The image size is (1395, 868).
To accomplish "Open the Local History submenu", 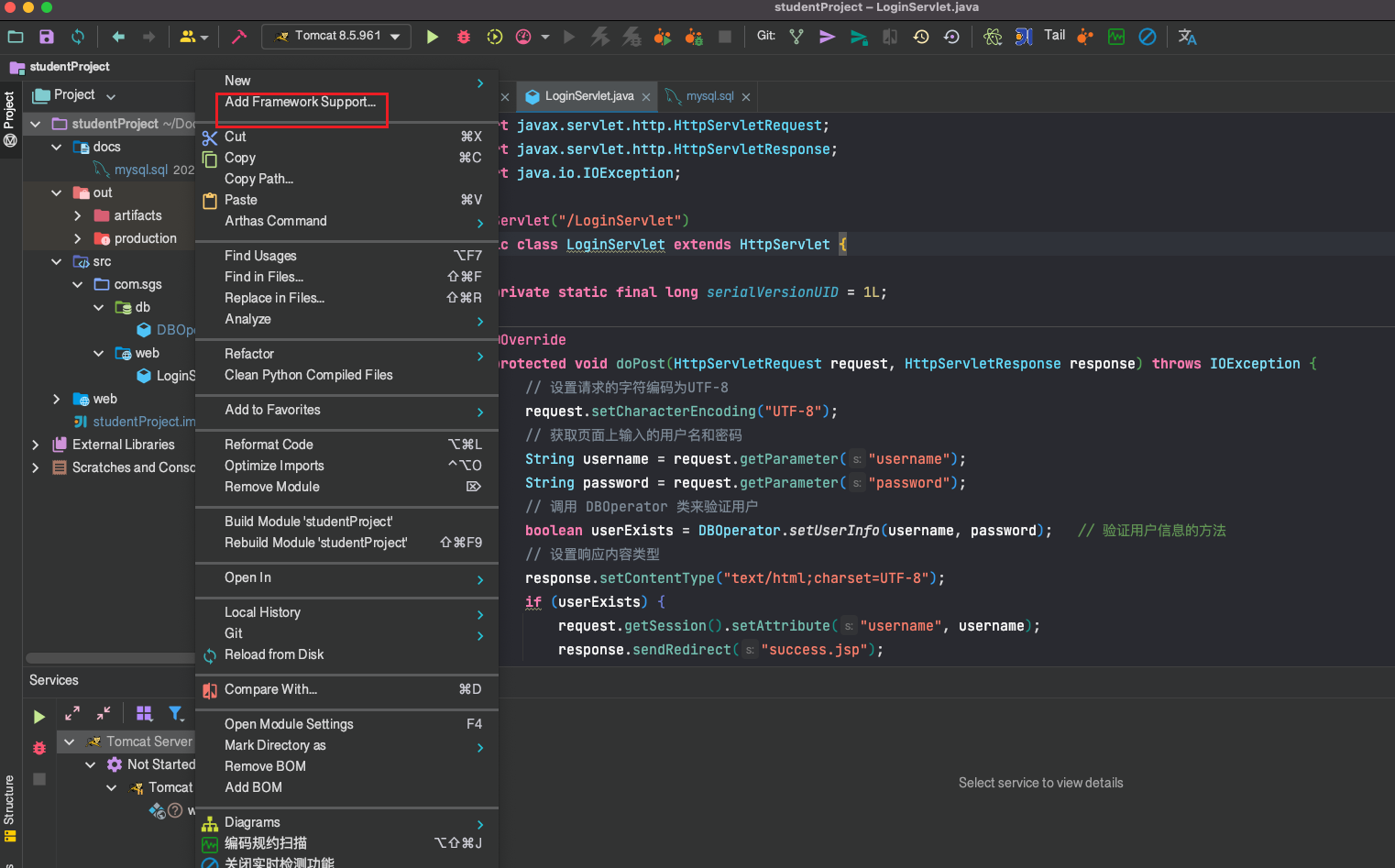I will 346,612.
